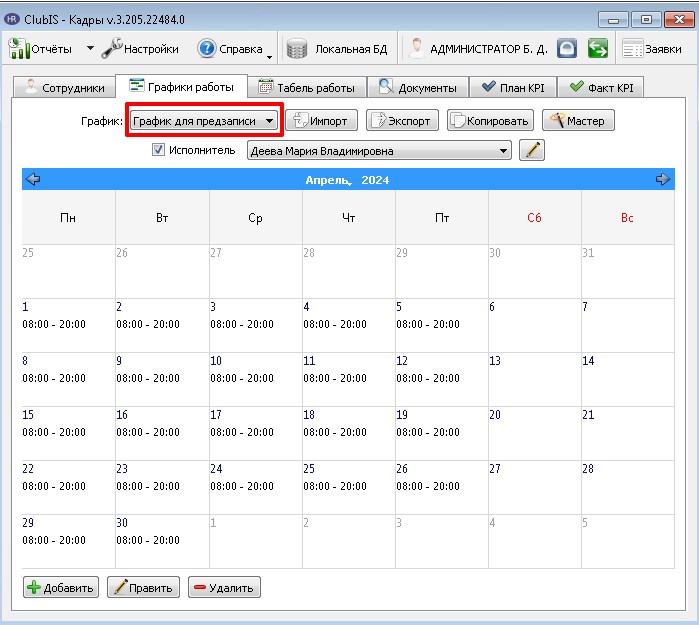Expand the График для предзаписи dropdown
This screenshot has width=699, height=625.
pyautogui.click(x=204, y=121)
